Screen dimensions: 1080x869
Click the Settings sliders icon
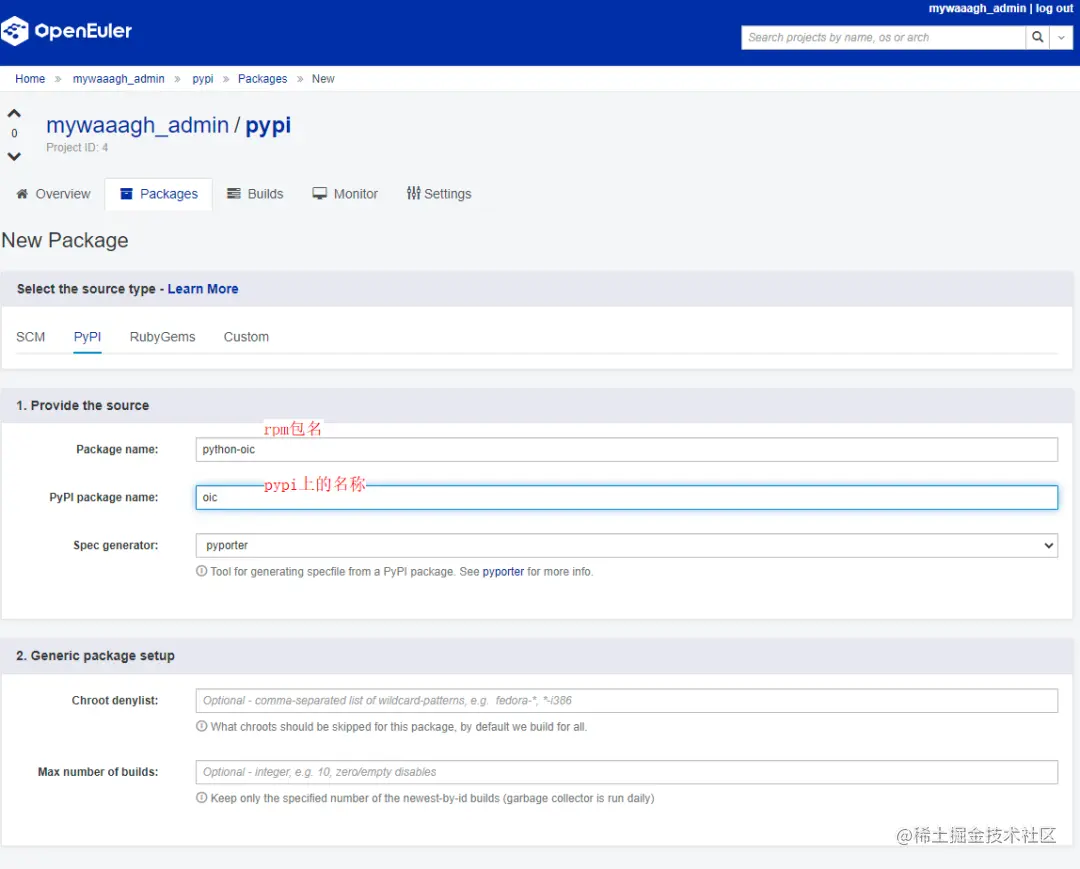click(x=413, y=193)
